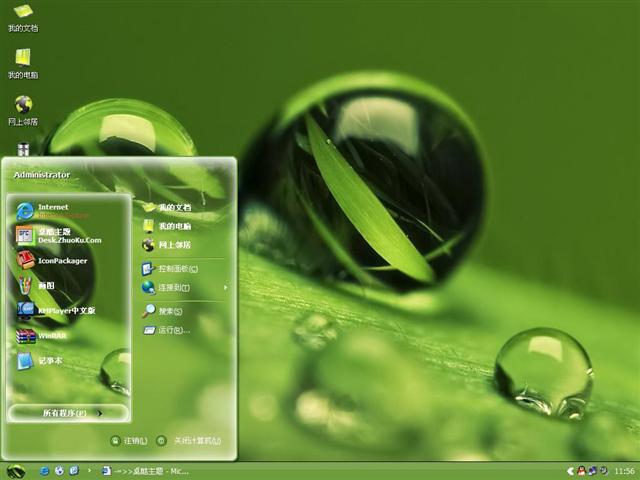Click the show desktop quick launch icon
The image size is (640, 480).
[x=74, y=471]
